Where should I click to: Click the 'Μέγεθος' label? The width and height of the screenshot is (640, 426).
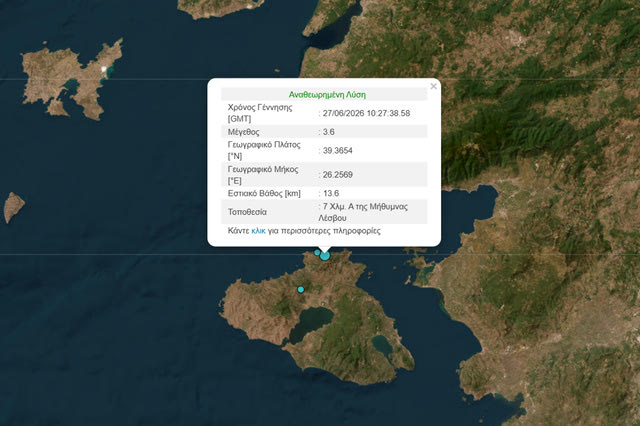(x=243, y=132)
